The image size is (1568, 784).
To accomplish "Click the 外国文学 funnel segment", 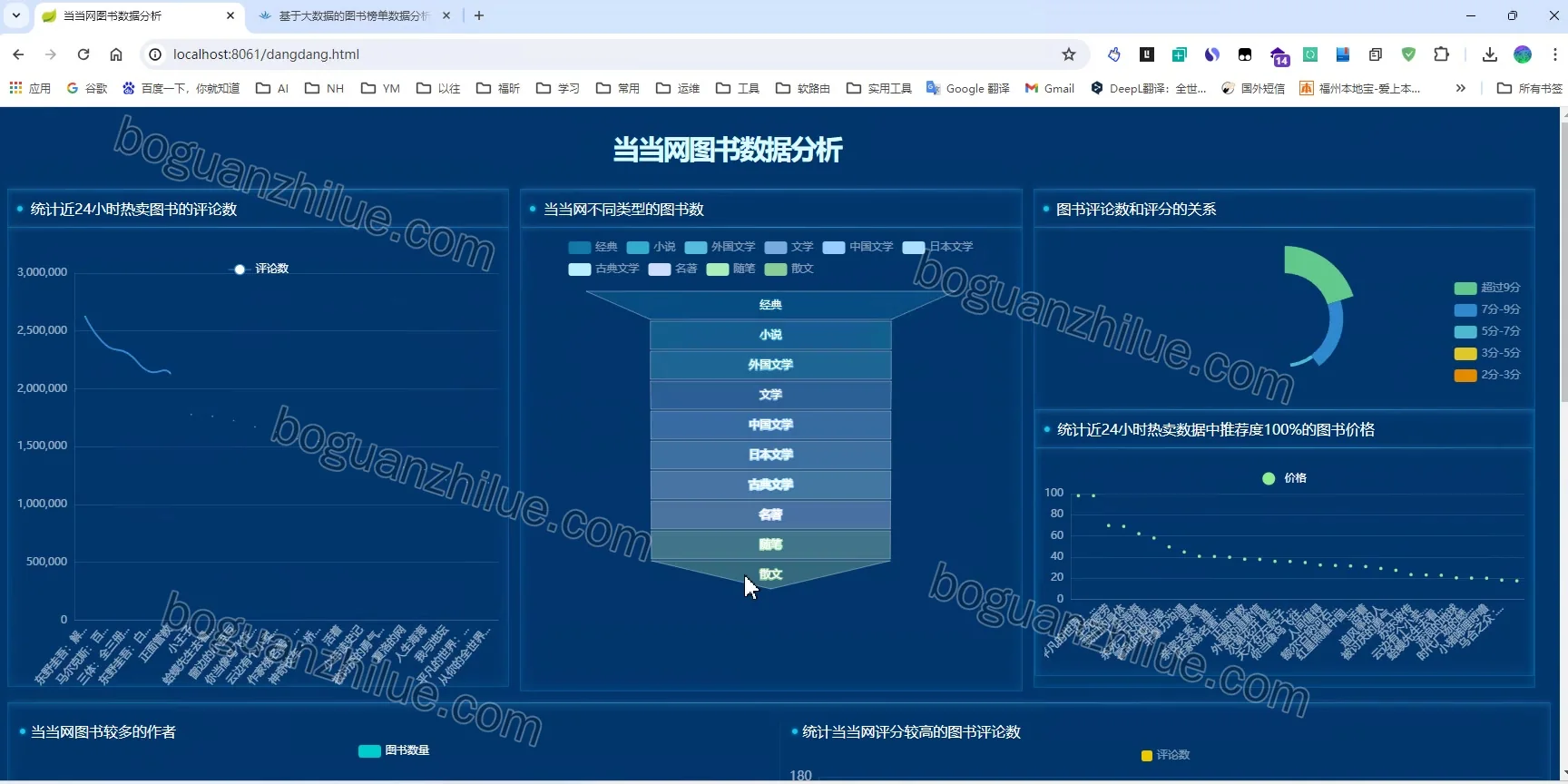I will (770, 365).
